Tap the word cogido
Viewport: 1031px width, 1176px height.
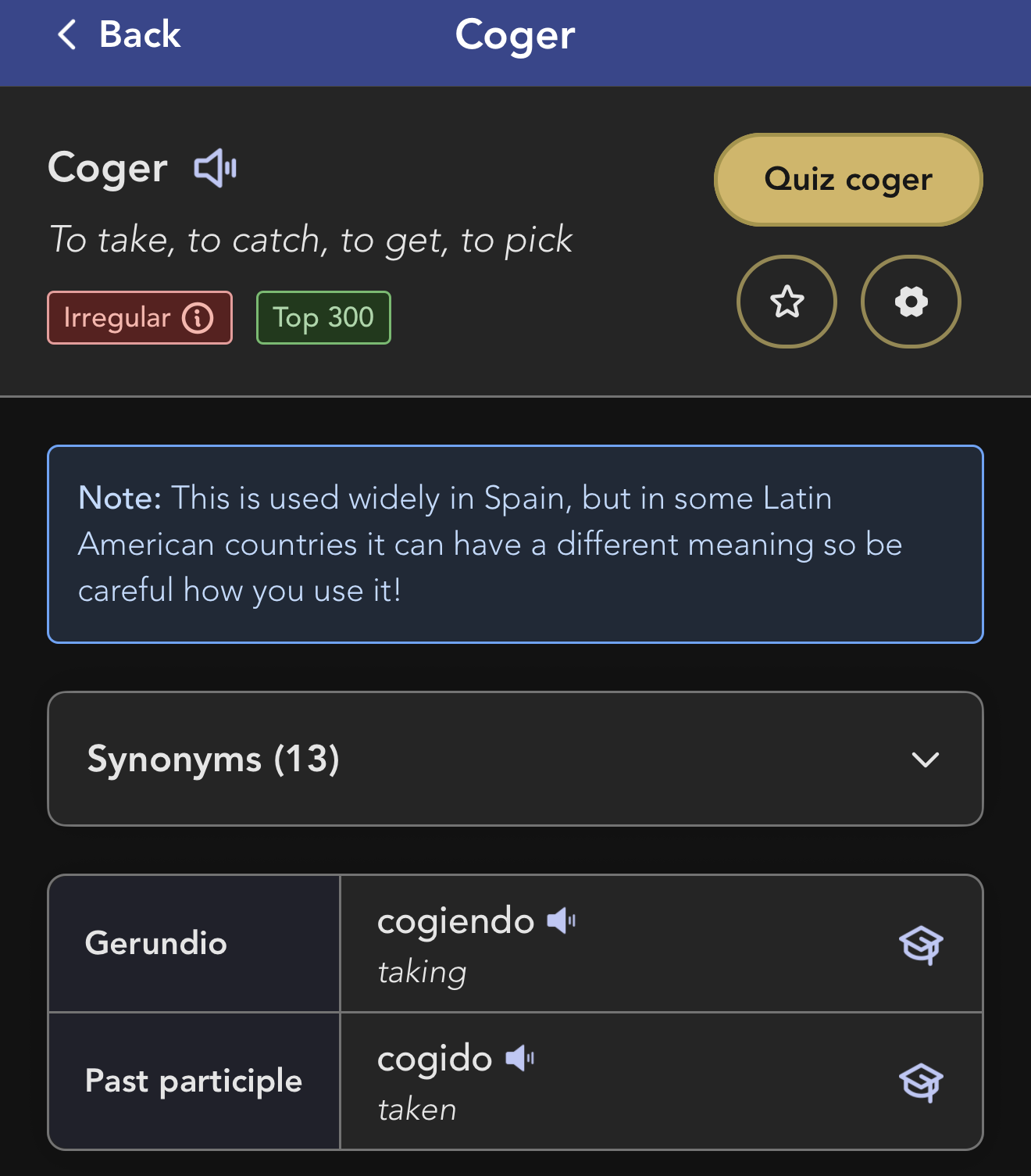434,1059
